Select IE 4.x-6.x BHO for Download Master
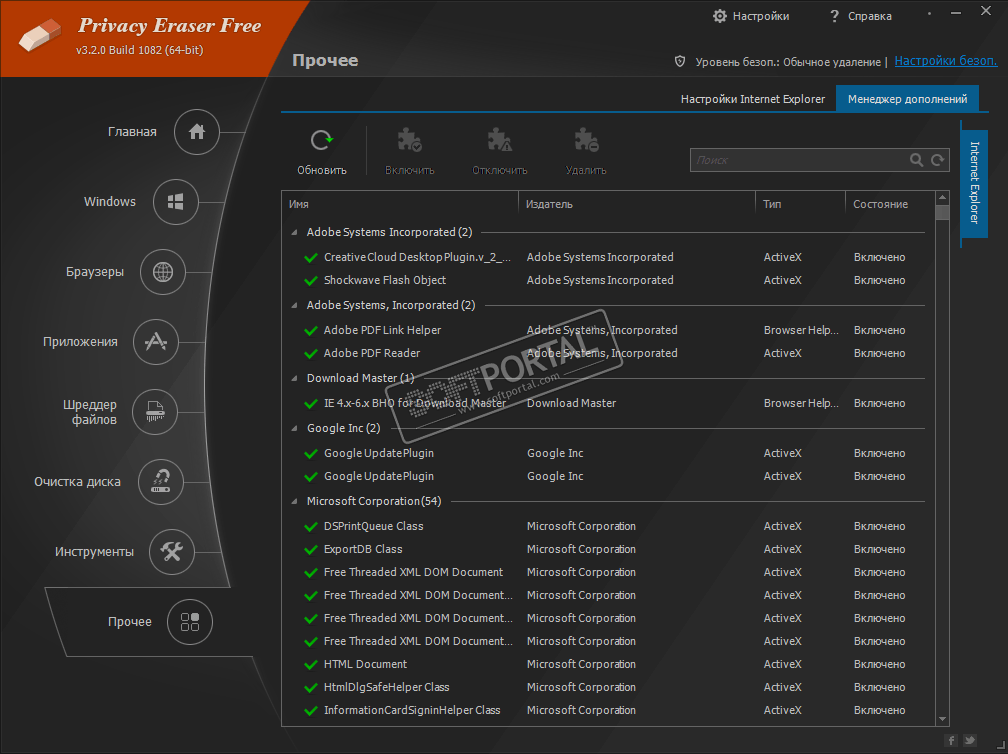This screenshot has width=1008, height=754. [x=609, y=404]
